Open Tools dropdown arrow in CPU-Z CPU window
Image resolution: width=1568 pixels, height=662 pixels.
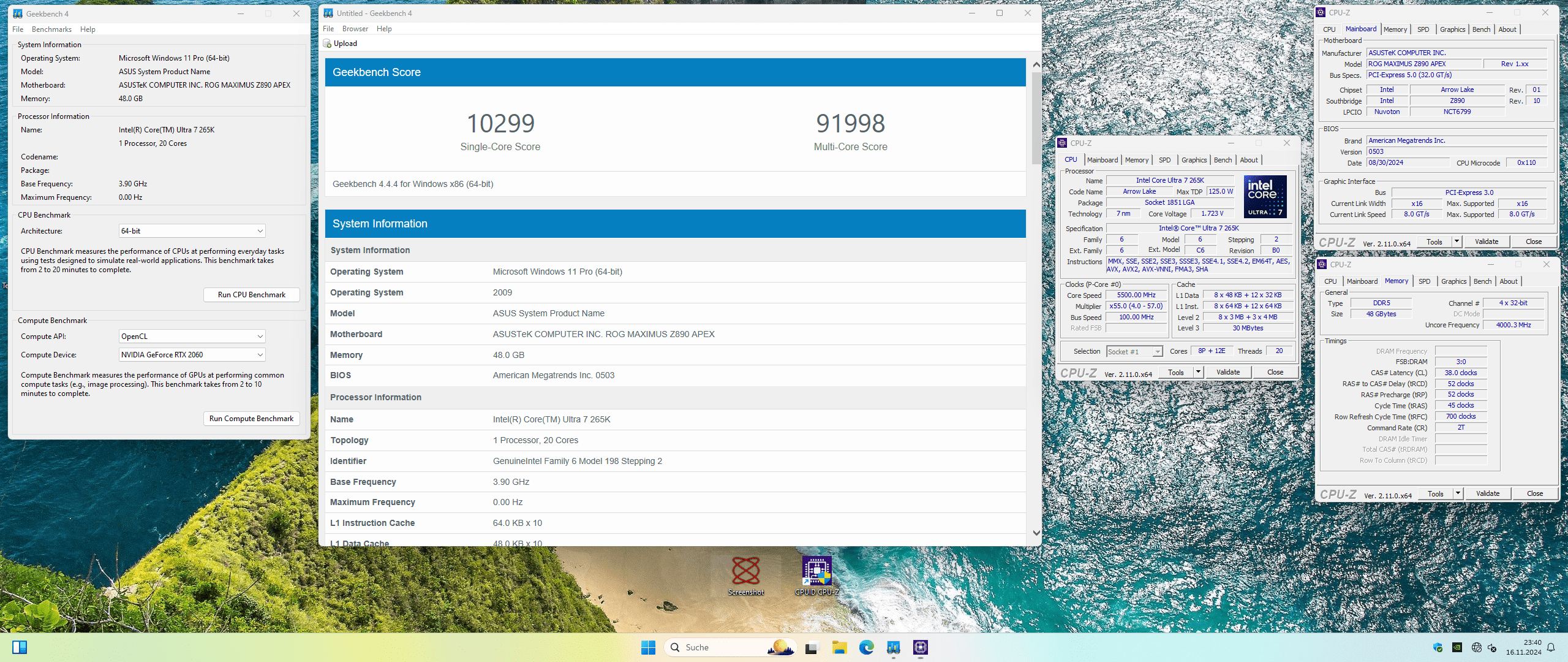pyautogui.click(x=1198, y=372)
